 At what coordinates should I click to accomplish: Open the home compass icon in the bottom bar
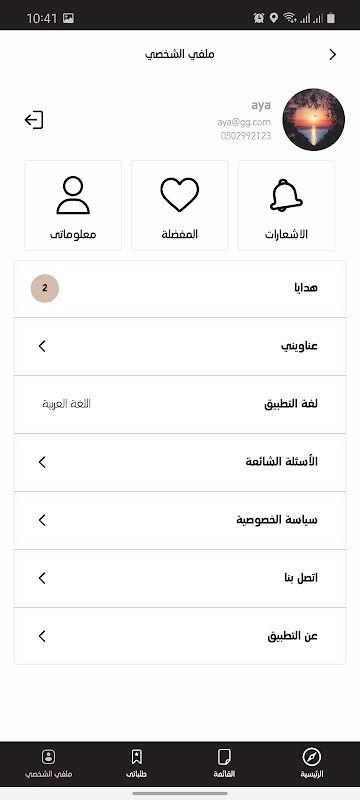click(312, 756)
